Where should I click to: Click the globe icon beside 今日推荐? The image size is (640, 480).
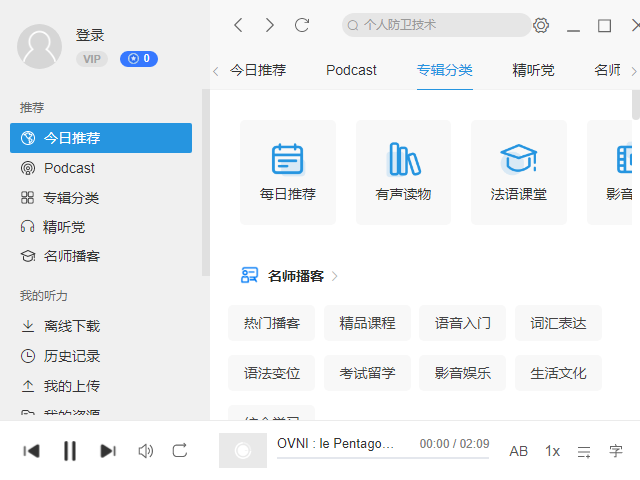28,138
